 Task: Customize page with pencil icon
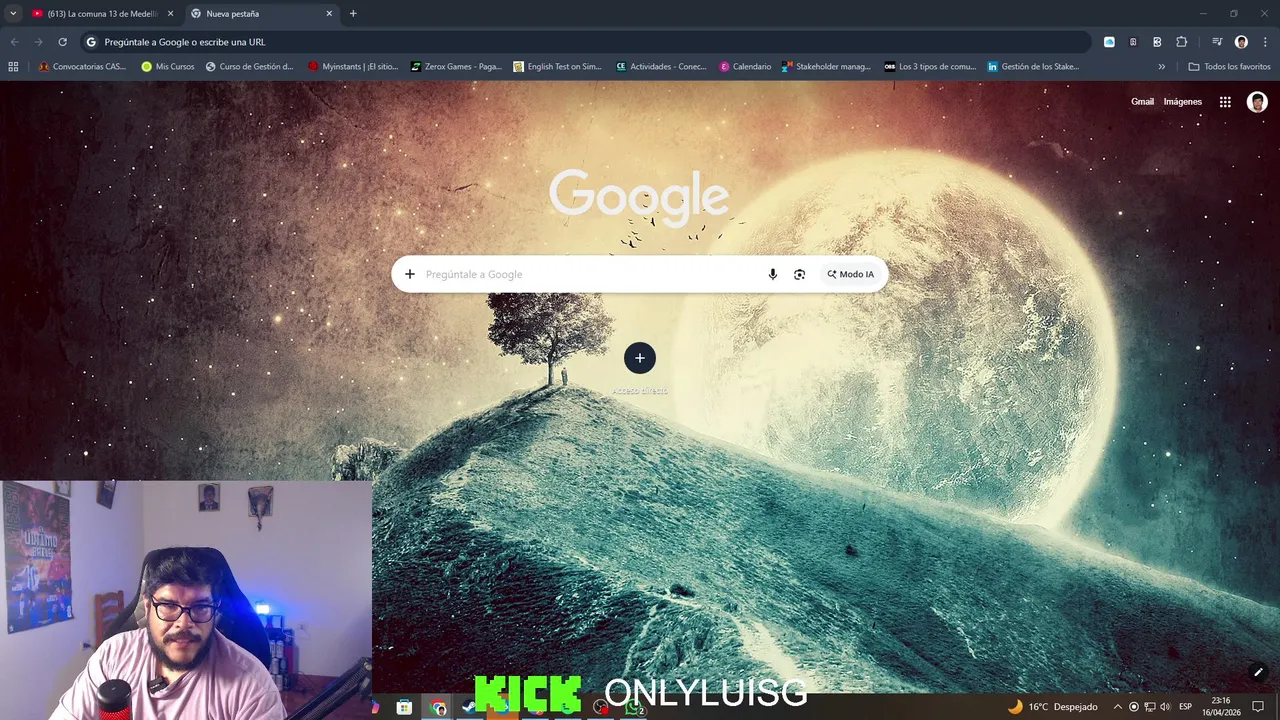click(1258, 672)
